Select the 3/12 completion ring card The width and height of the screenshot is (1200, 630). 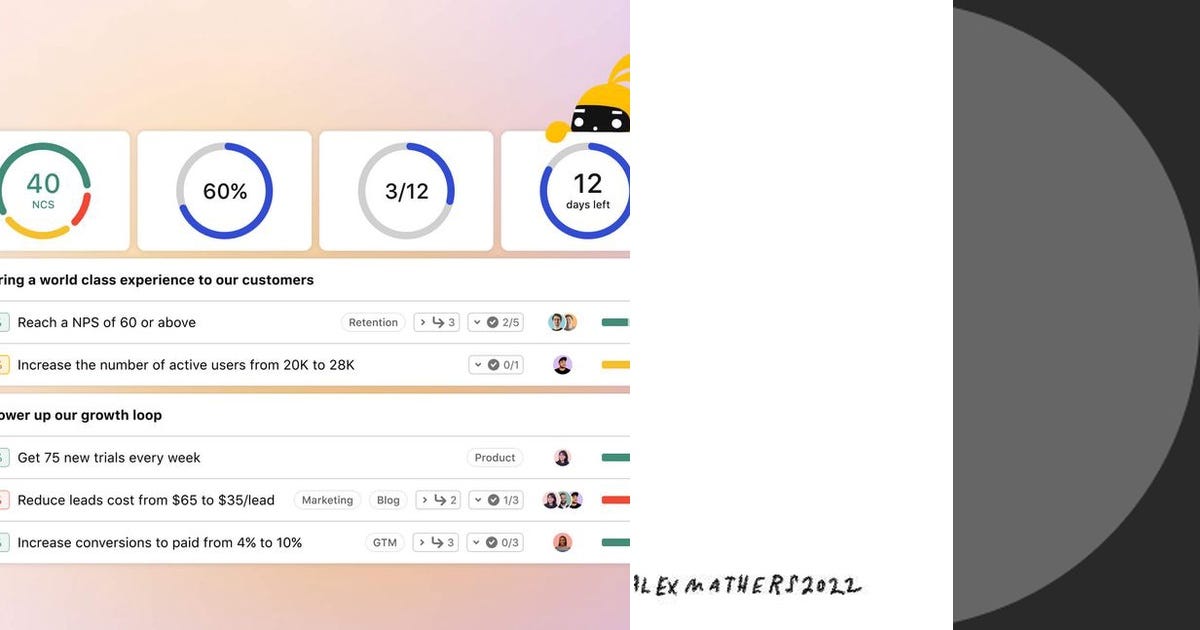coord(406,190)
